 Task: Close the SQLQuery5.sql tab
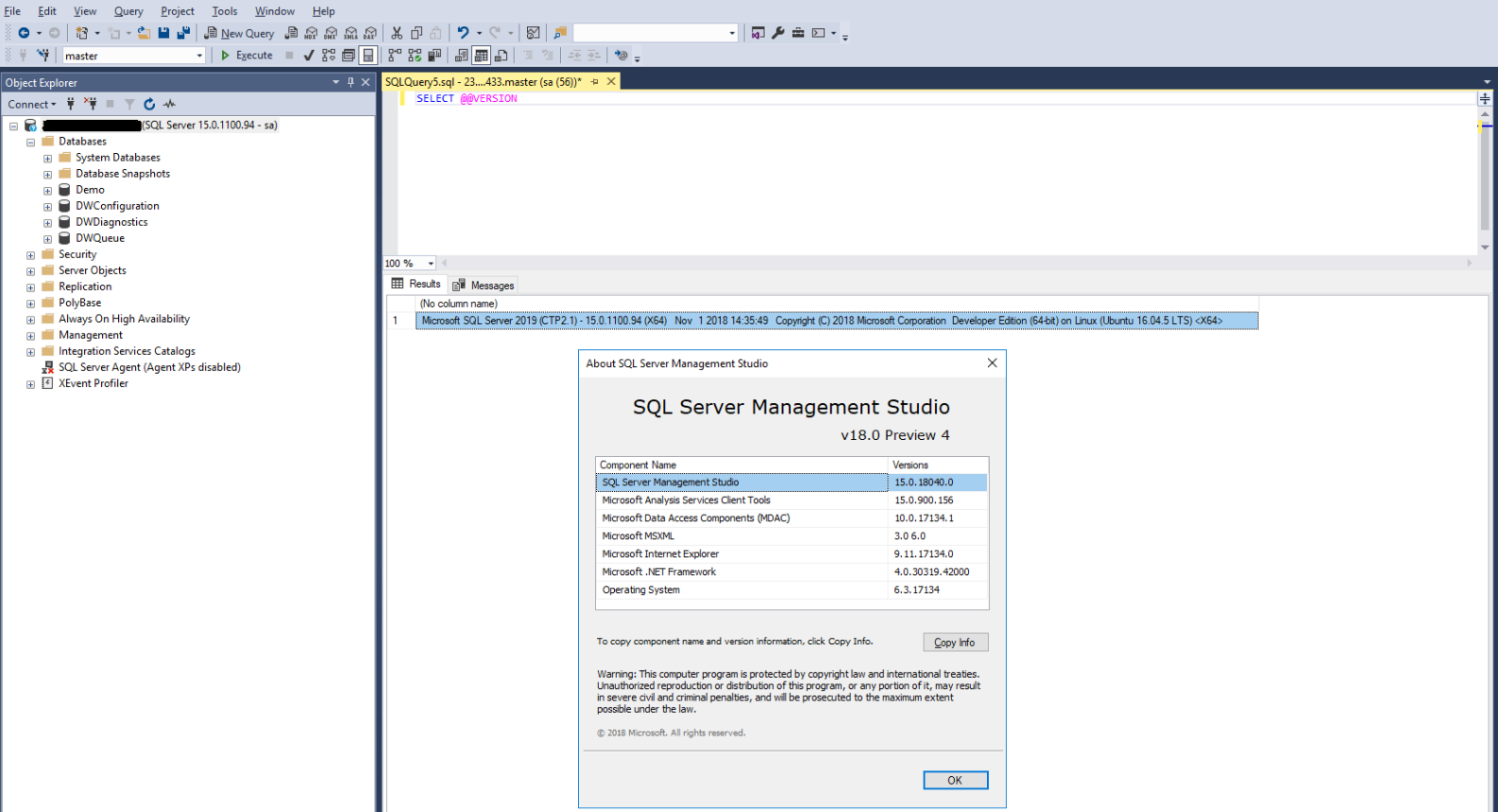point(611,82)
